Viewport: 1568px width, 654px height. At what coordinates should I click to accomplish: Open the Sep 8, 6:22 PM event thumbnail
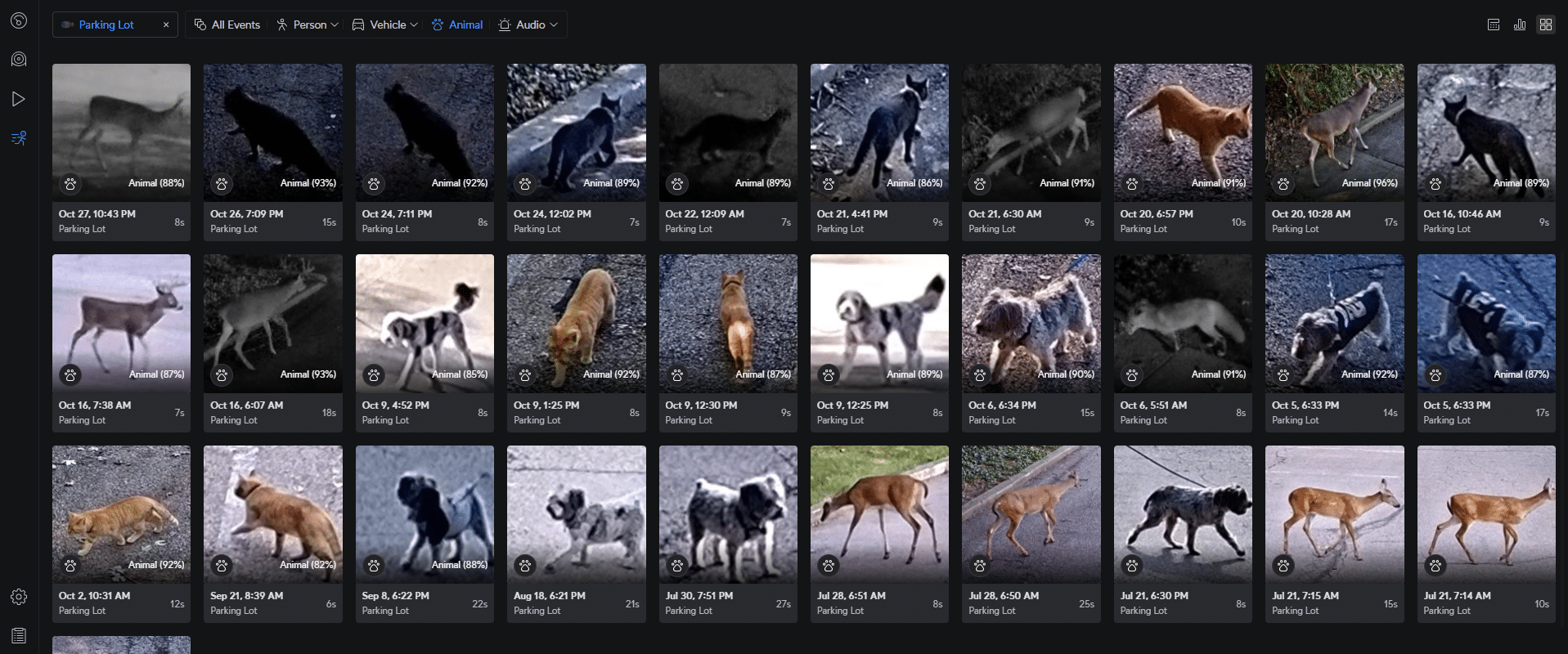pos(425,514)
